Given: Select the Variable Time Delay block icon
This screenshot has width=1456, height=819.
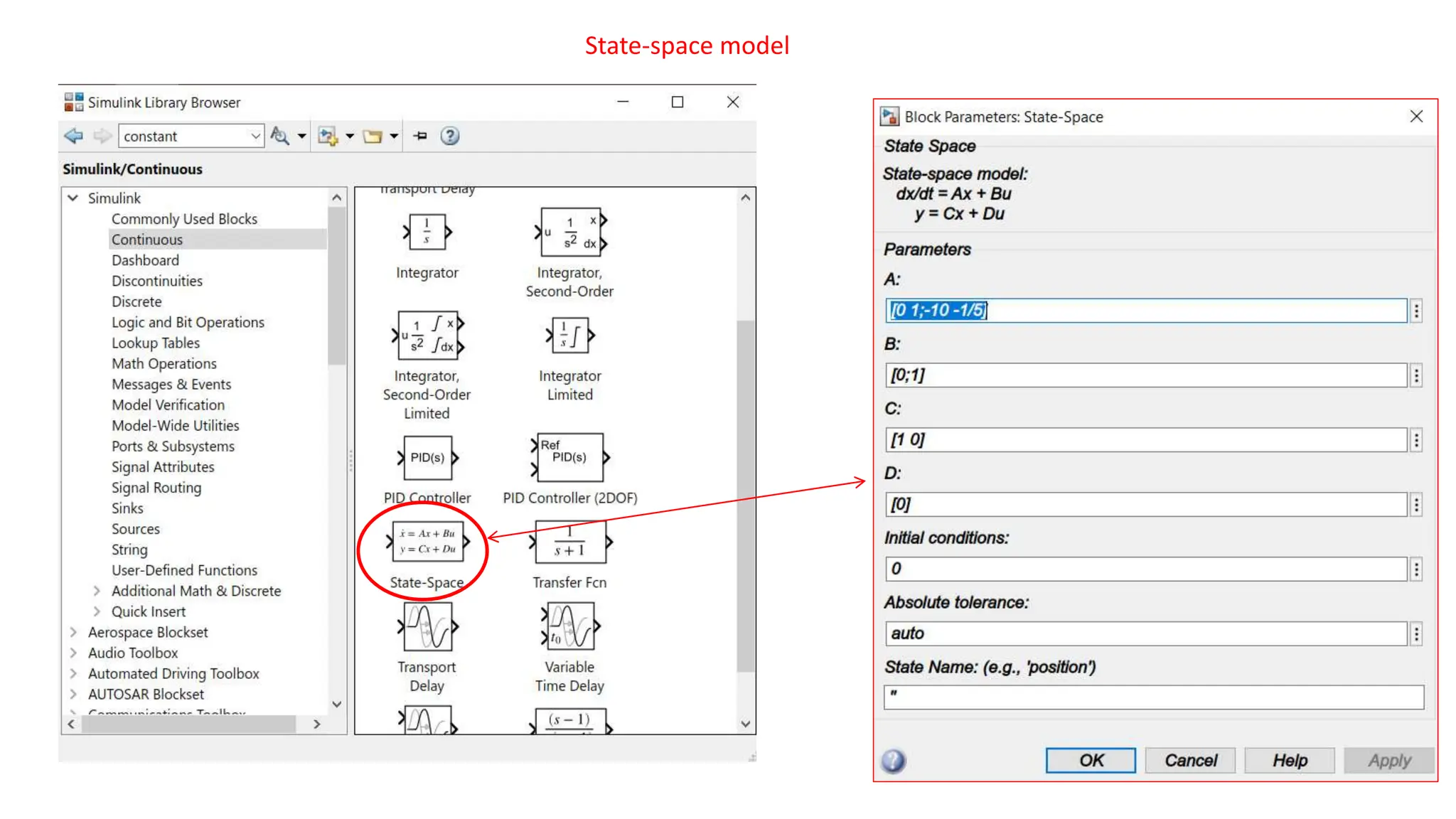Looking at the screenshot, I should [571, 626].
